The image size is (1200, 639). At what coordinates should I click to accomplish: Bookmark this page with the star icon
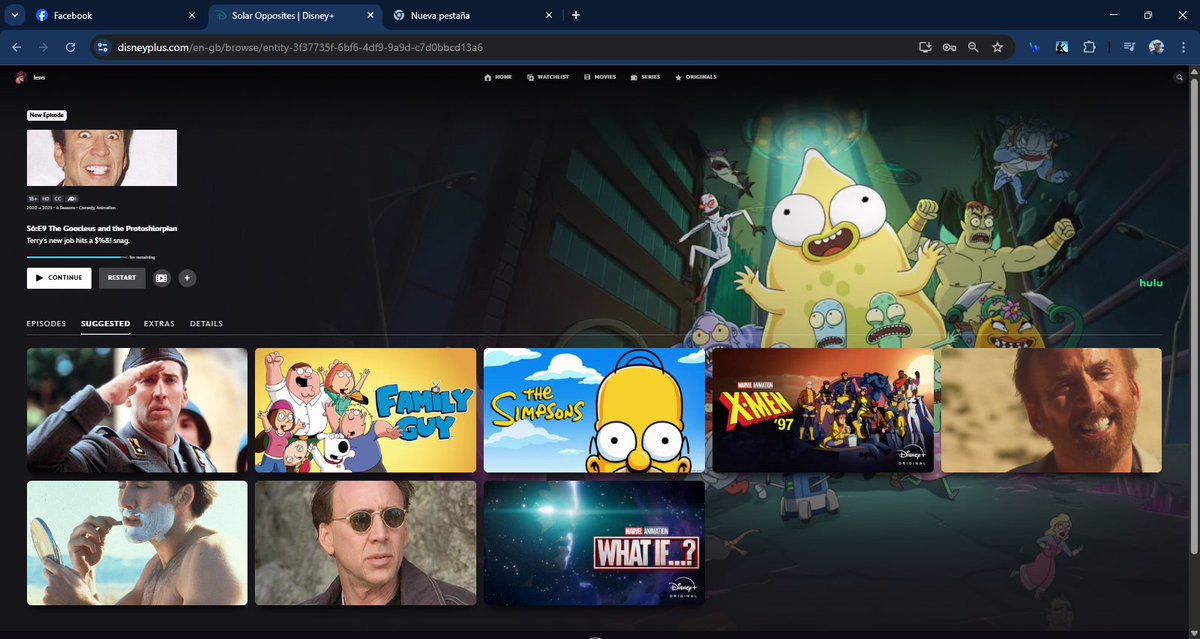(997, 47)
